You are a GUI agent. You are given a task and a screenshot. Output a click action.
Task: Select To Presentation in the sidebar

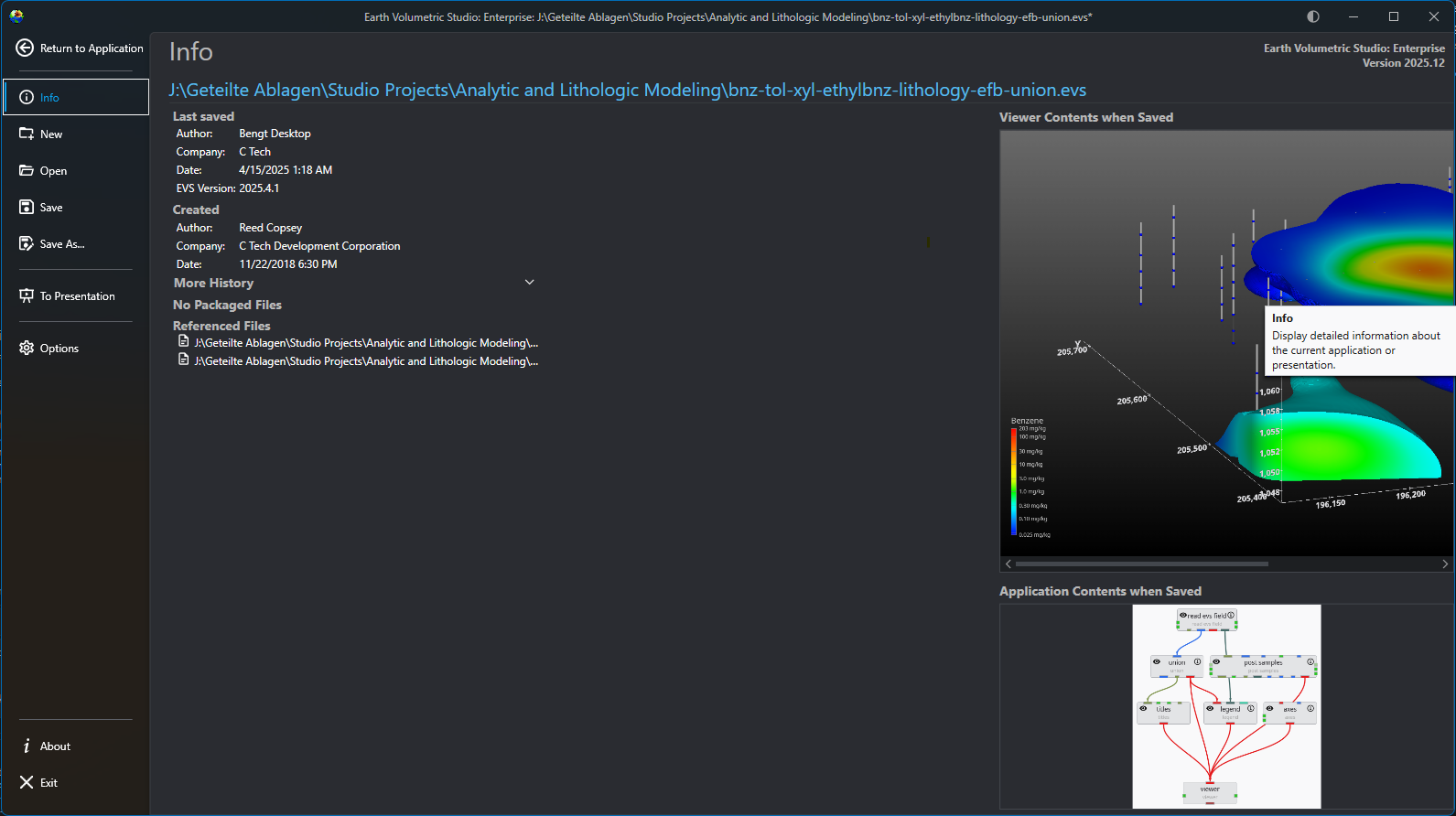[x=76, y=295]
